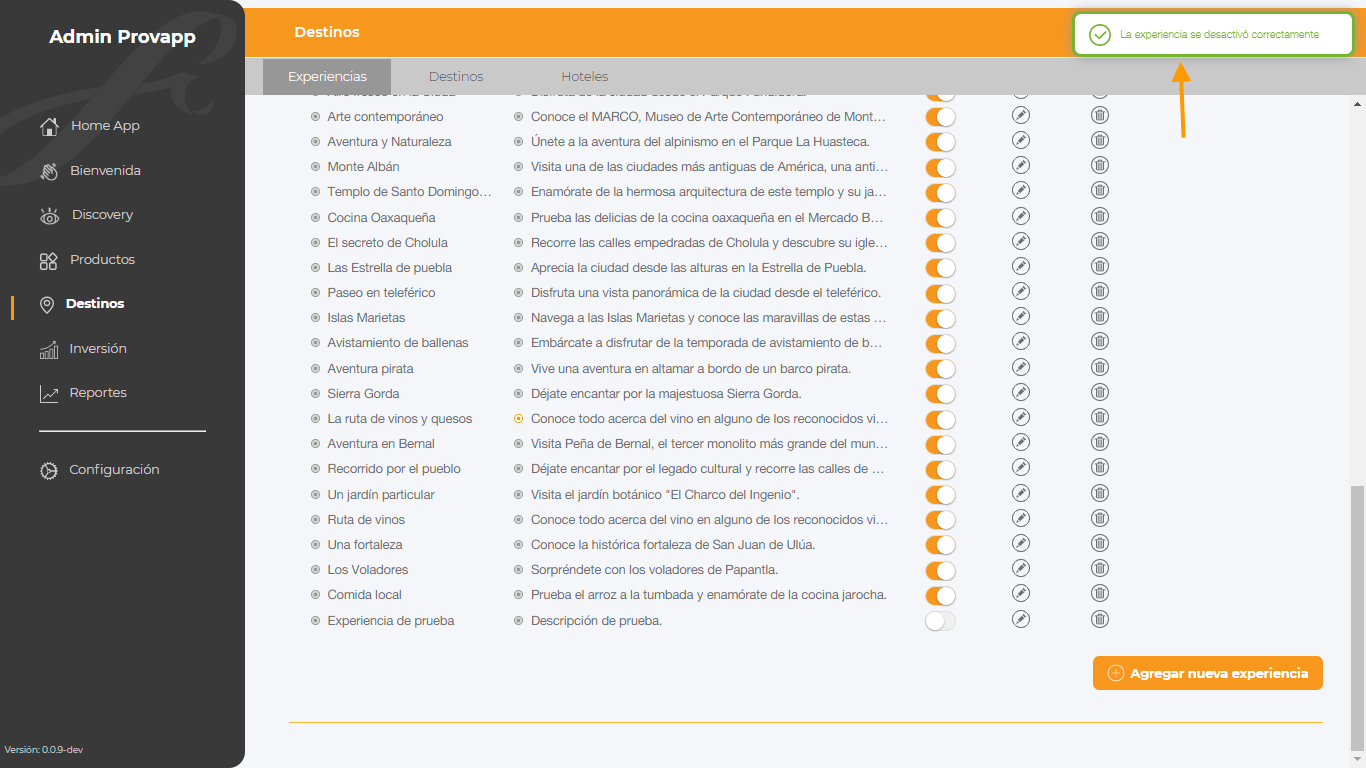Click the Admin Provapp title
The image size is (1366, 768).
122,37
